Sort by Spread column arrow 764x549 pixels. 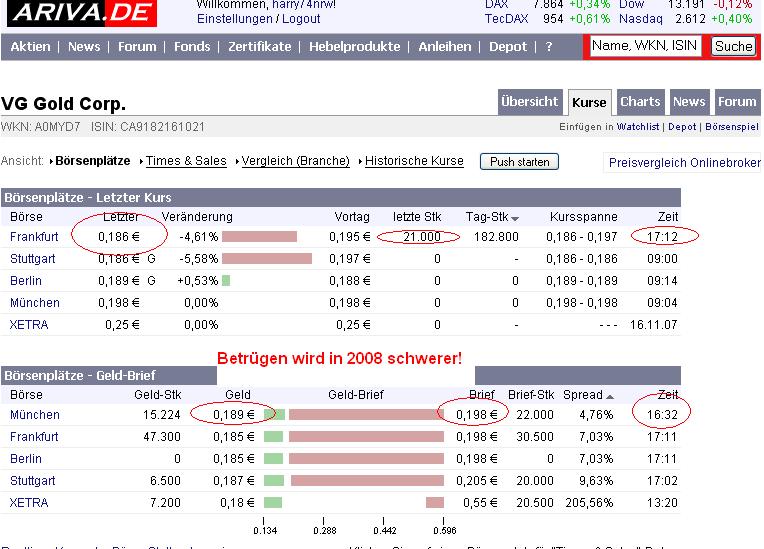[610, 397]
